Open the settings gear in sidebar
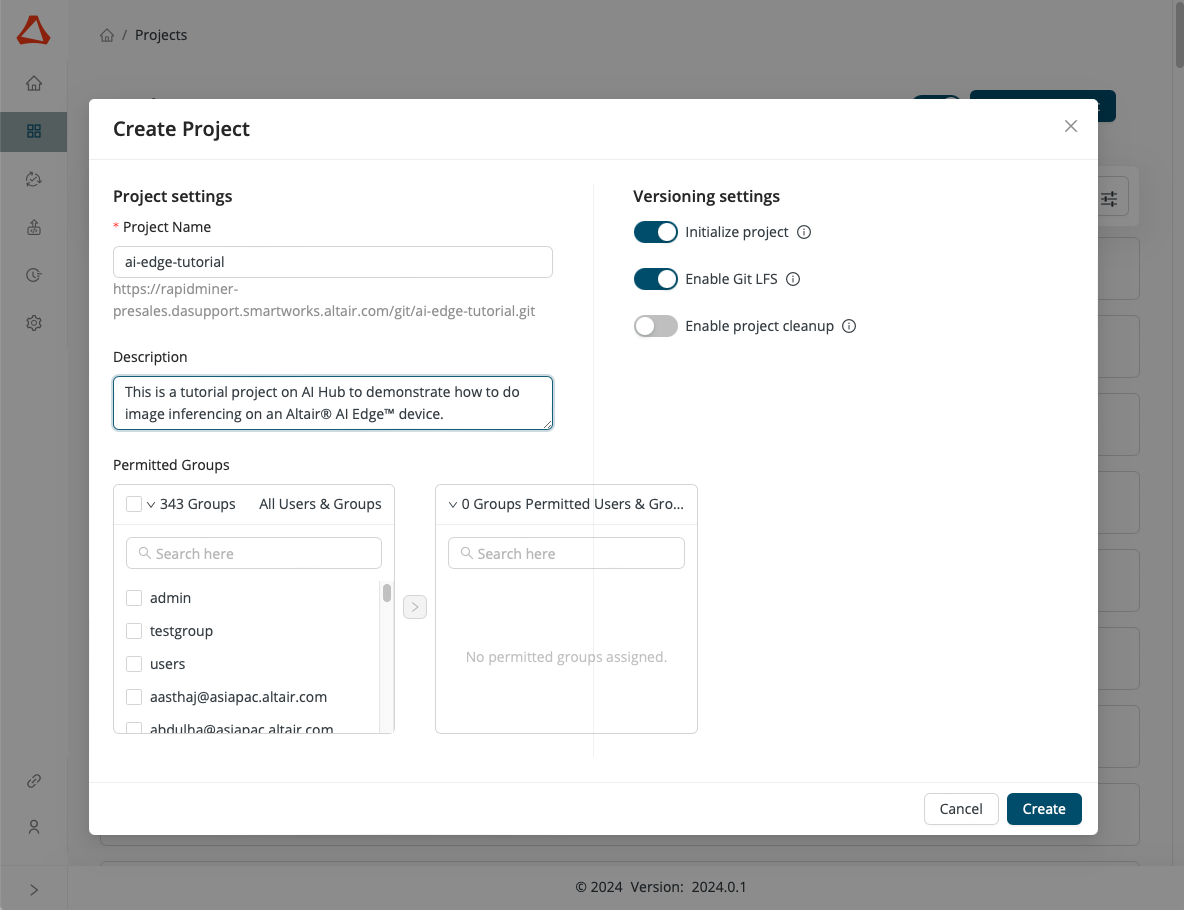Image resolution: width=1184 pixels, height=910 pixels. (x=34, y=323)
